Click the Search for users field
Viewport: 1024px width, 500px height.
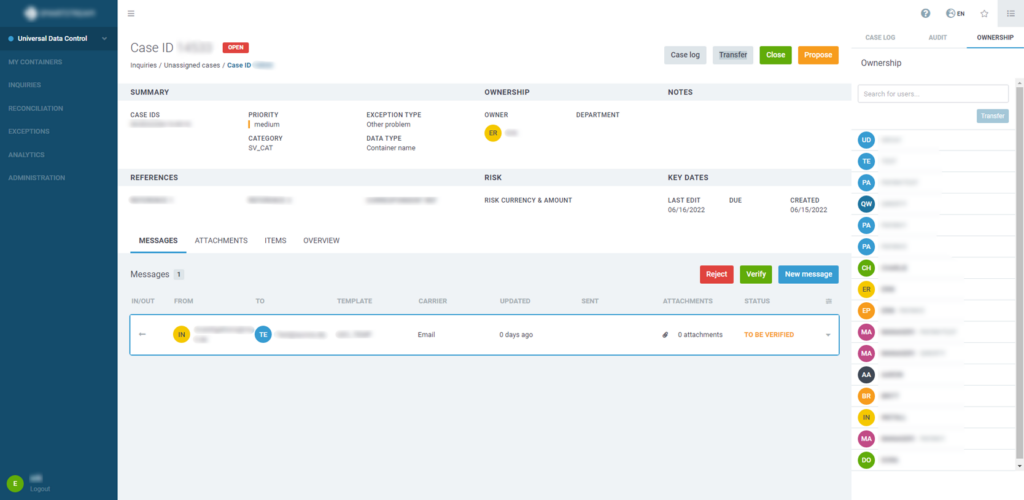click(x=932, y=93)
